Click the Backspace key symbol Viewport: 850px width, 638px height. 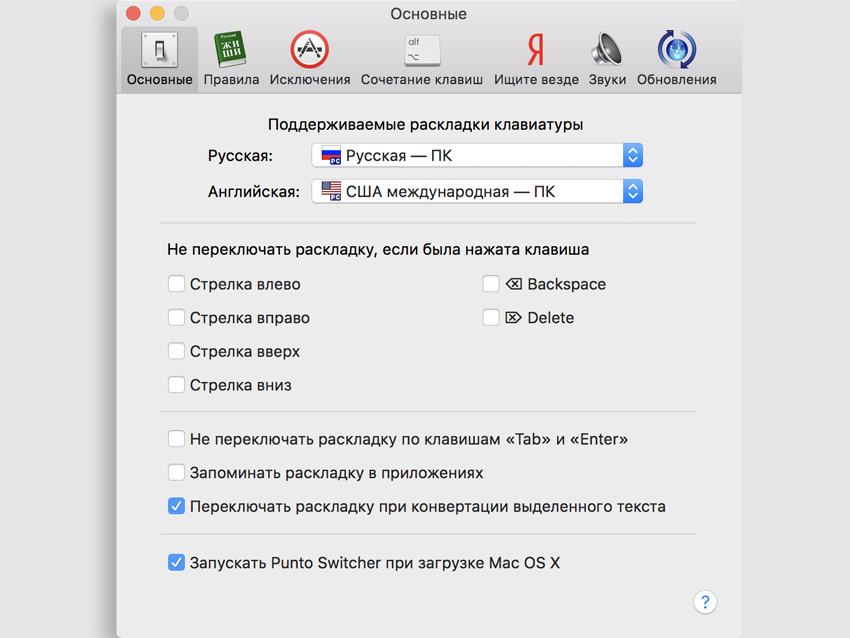(x=514, y=283)
